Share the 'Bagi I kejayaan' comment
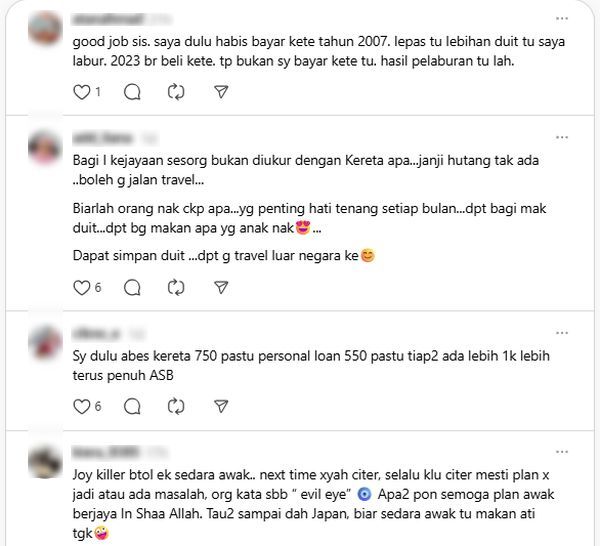The width and height of the screenshot is (600, 546). [x=221, y=288]
